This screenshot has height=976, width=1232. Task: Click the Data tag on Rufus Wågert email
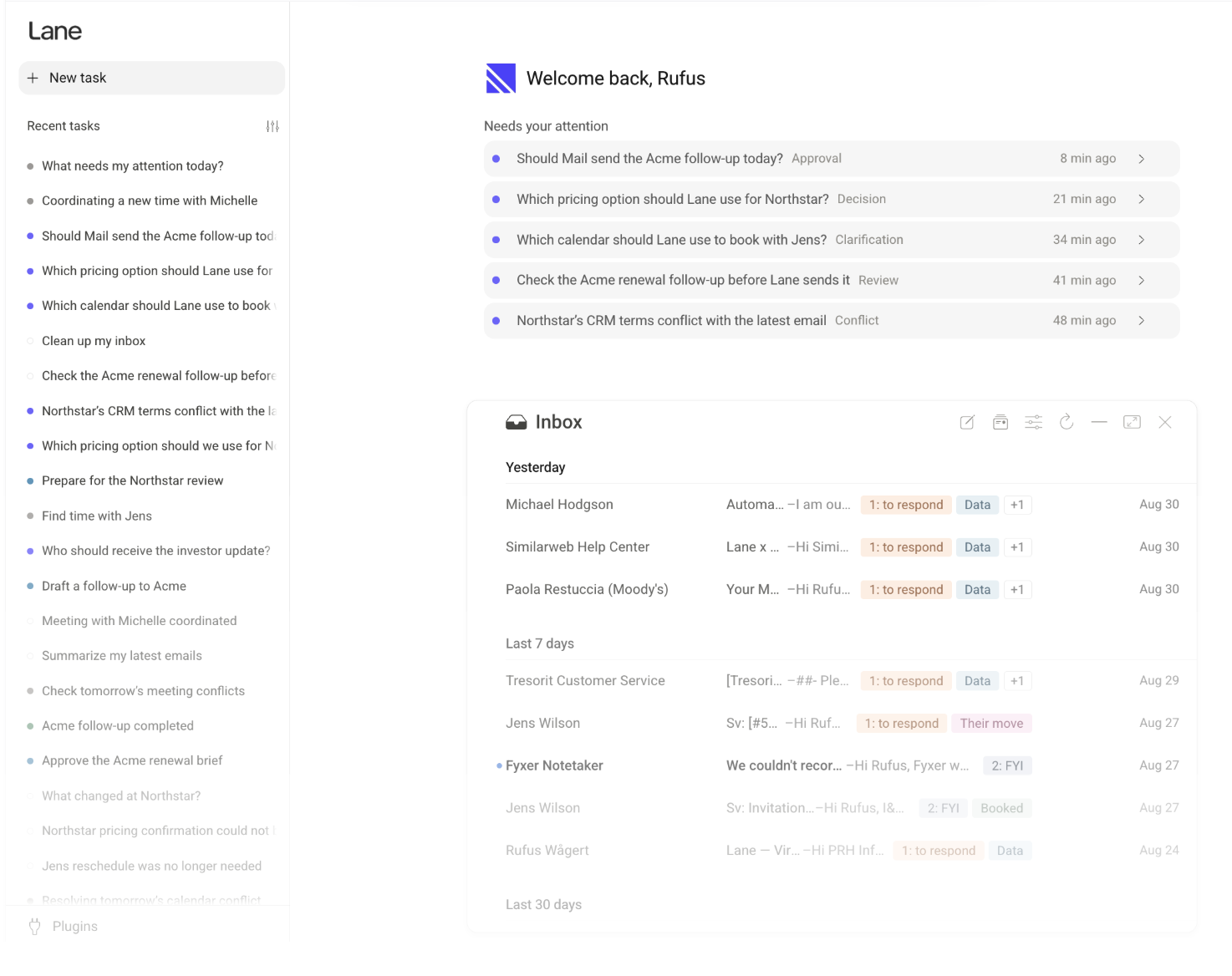pos(1010,851)
